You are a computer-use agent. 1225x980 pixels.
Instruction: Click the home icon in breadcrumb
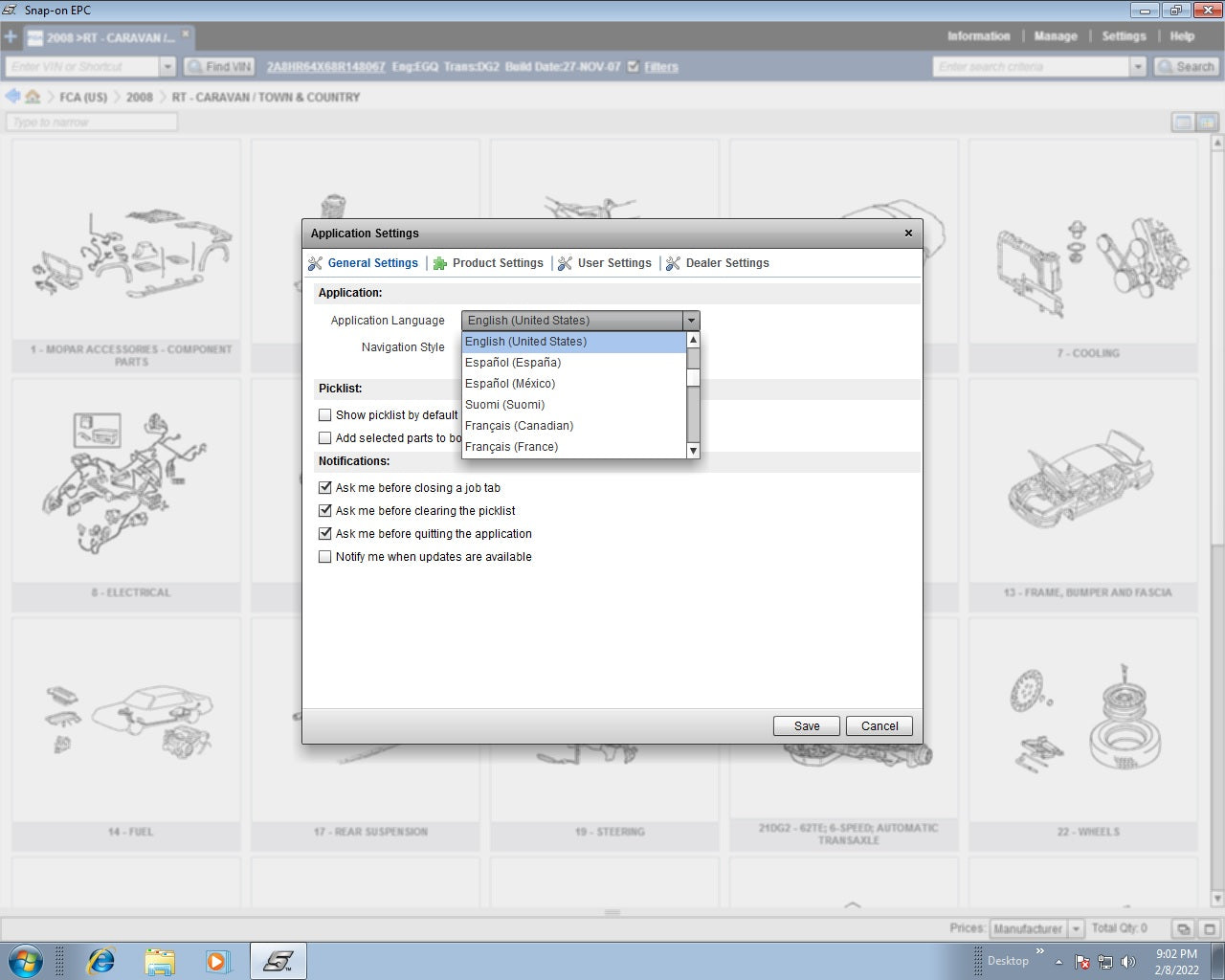click(x=33, y=97)
